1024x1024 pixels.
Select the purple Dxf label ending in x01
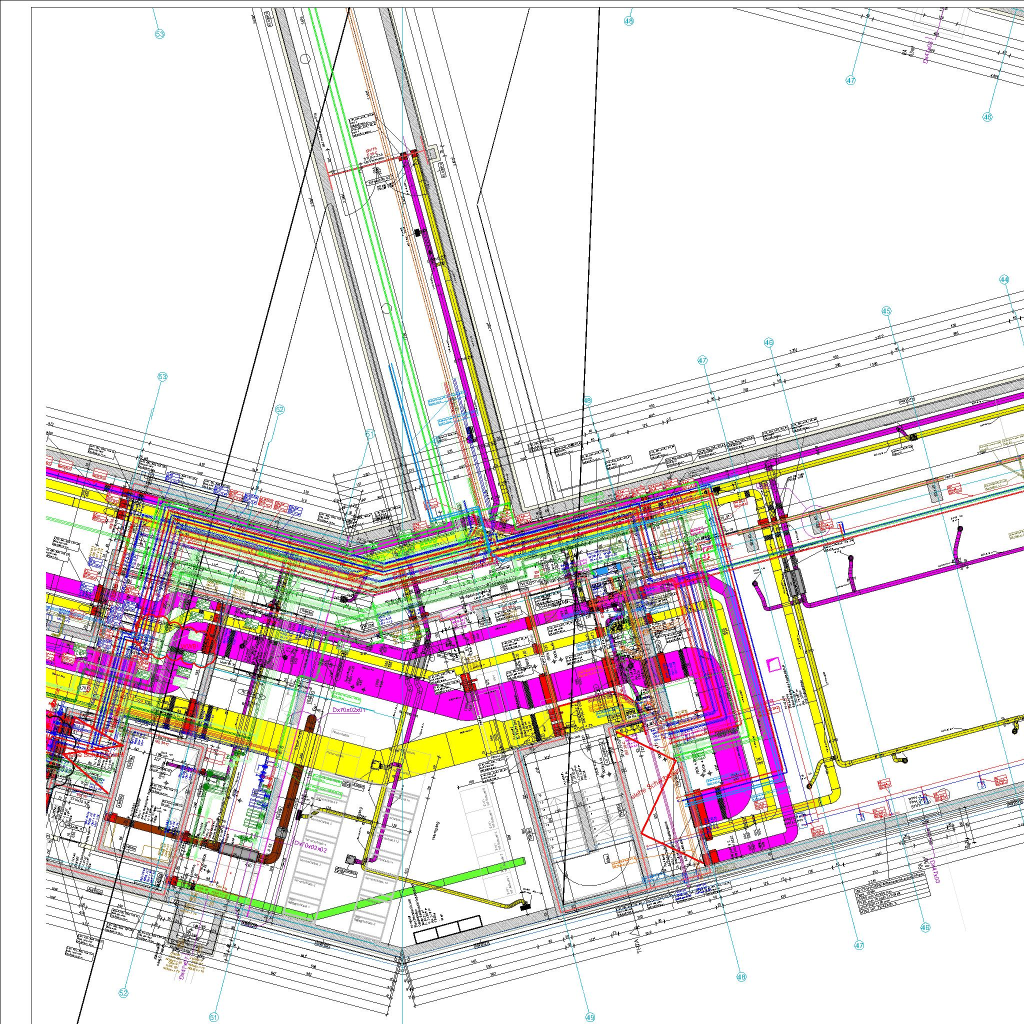pos(349,709)
